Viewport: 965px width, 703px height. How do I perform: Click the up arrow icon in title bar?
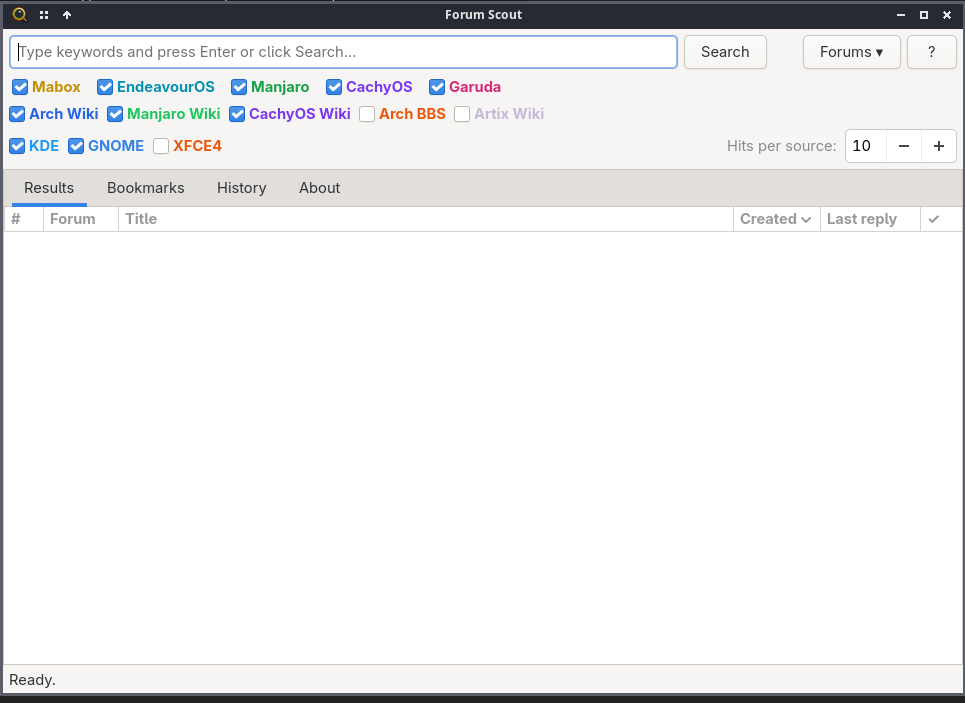[67, 15]
